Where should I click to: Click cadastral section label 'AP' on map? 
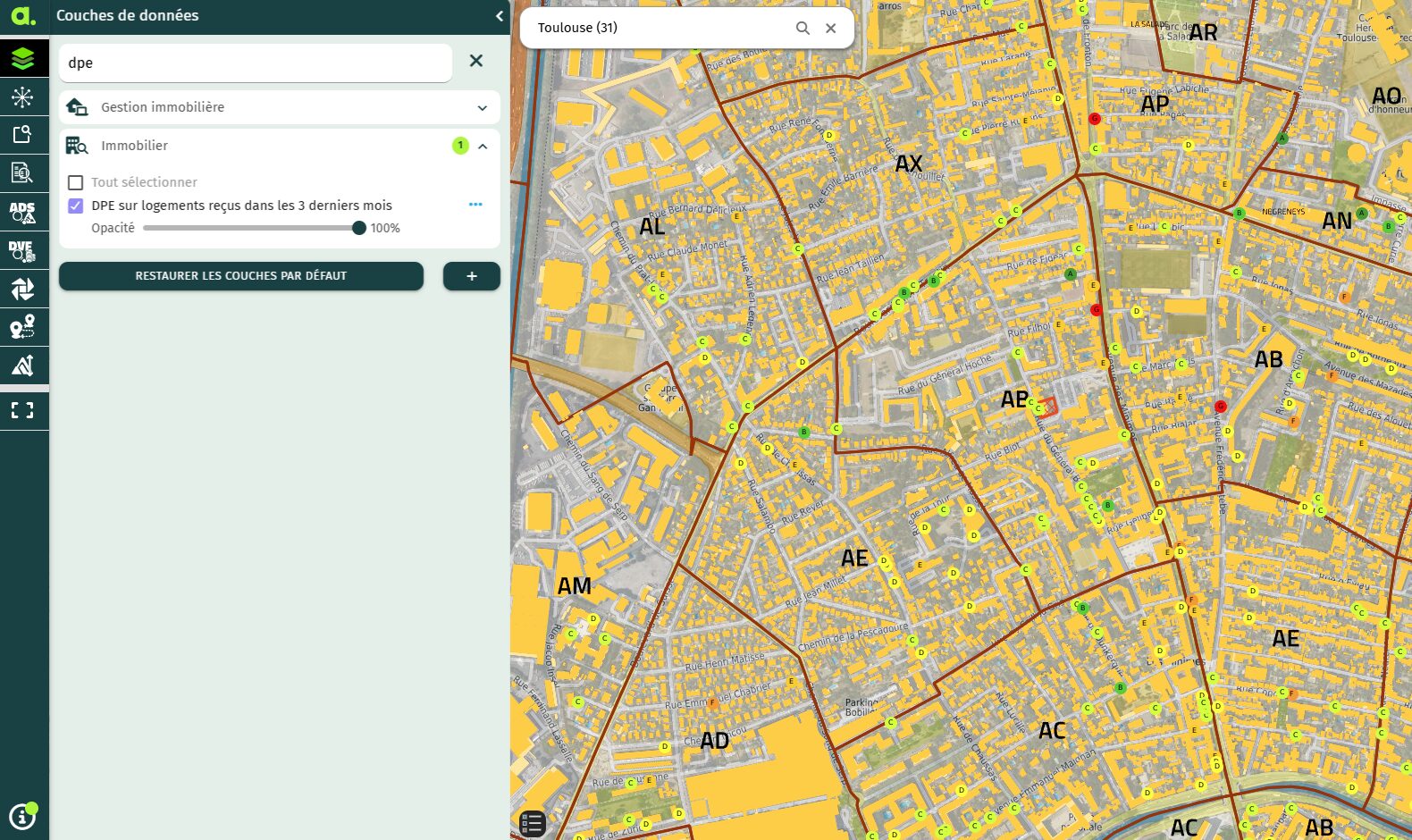point(1156,104)
